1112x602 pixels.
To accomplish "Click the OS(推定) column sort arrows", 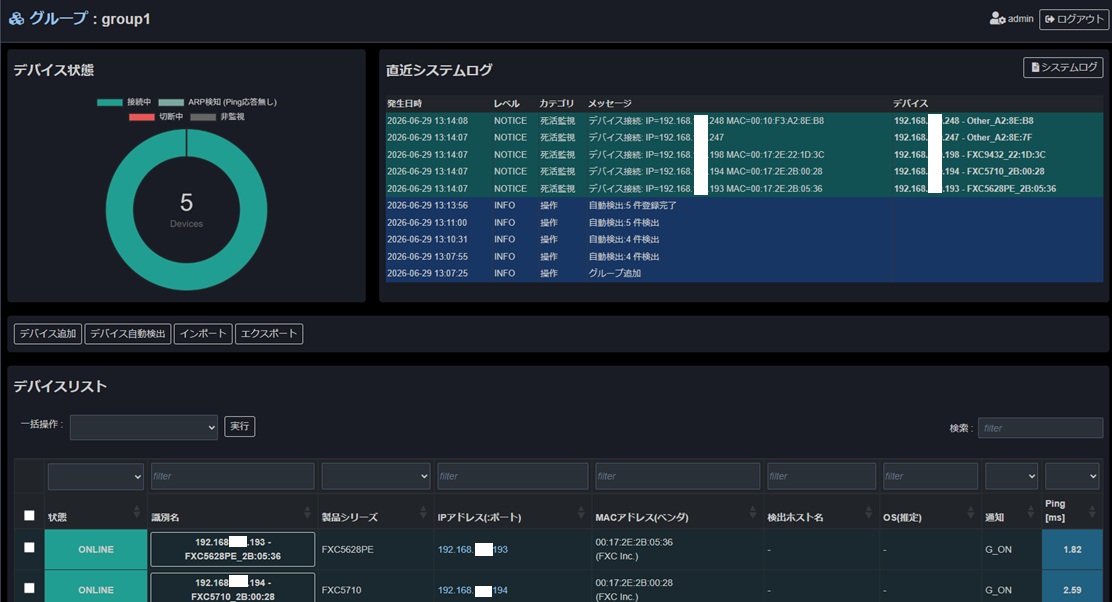I will (970, 512).
